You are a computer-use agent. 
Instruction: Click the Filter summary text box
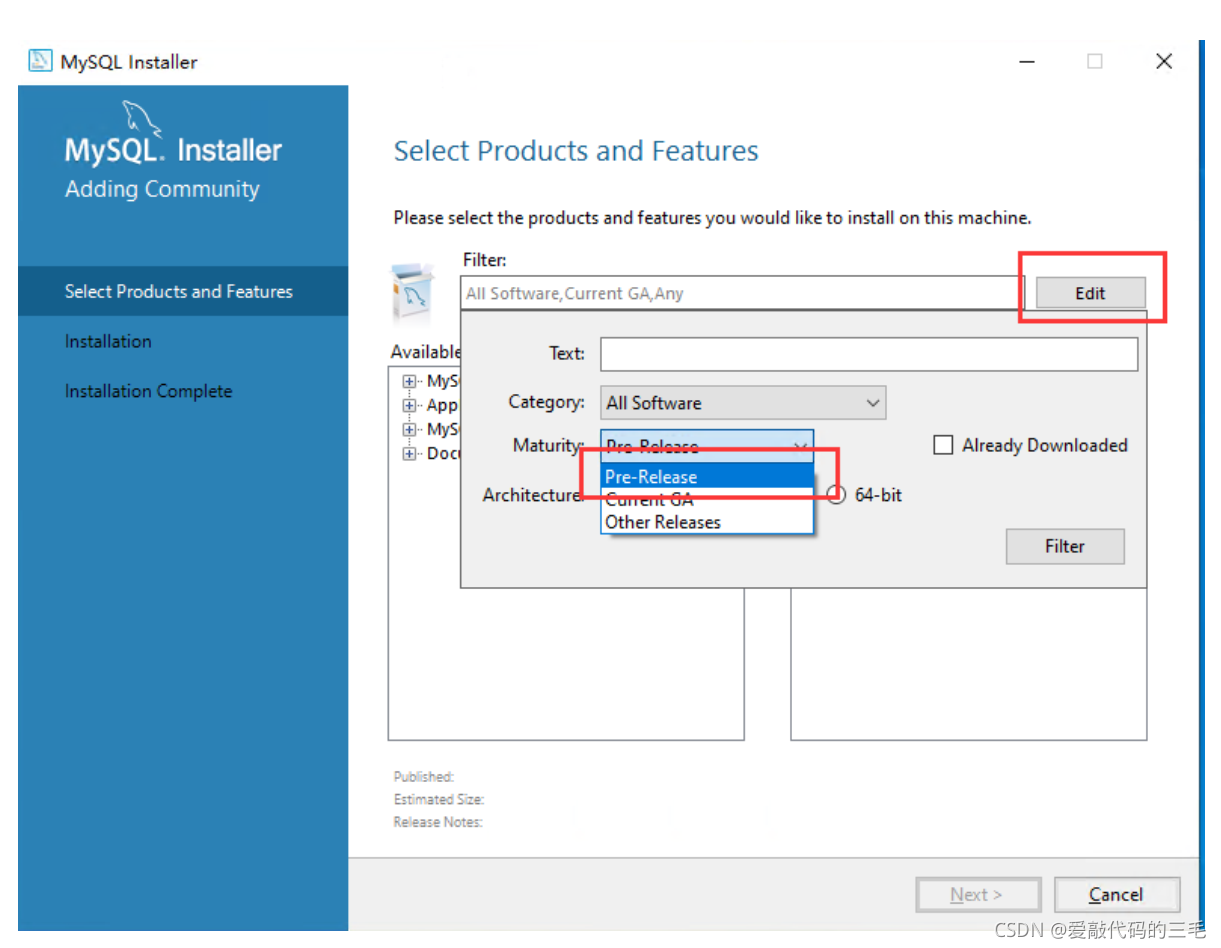point(742,294)
